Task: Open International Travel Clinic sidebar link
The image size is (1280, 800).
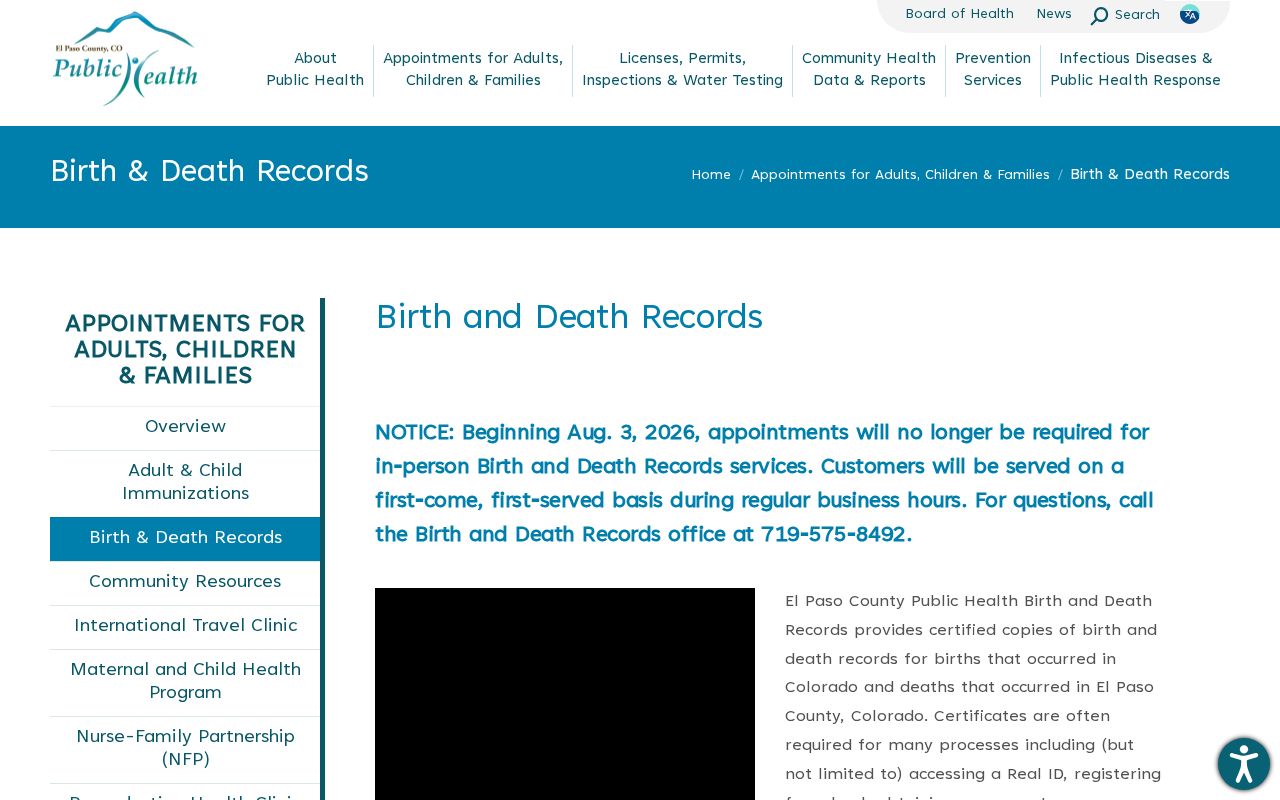Action: [x=185, y=626]
